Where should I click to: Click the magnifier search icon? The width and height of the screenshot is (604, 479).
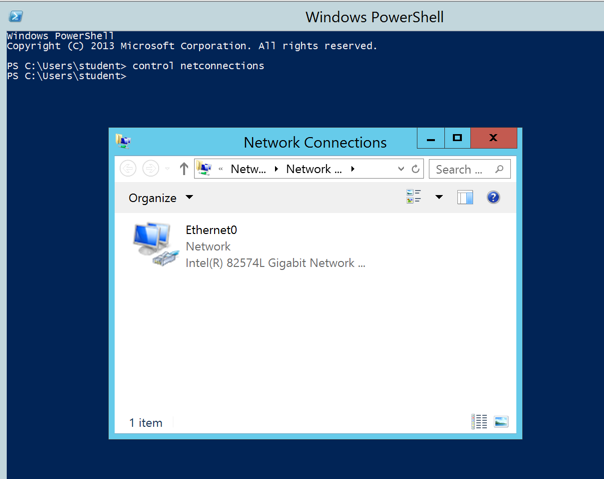(x=499, y=169)
